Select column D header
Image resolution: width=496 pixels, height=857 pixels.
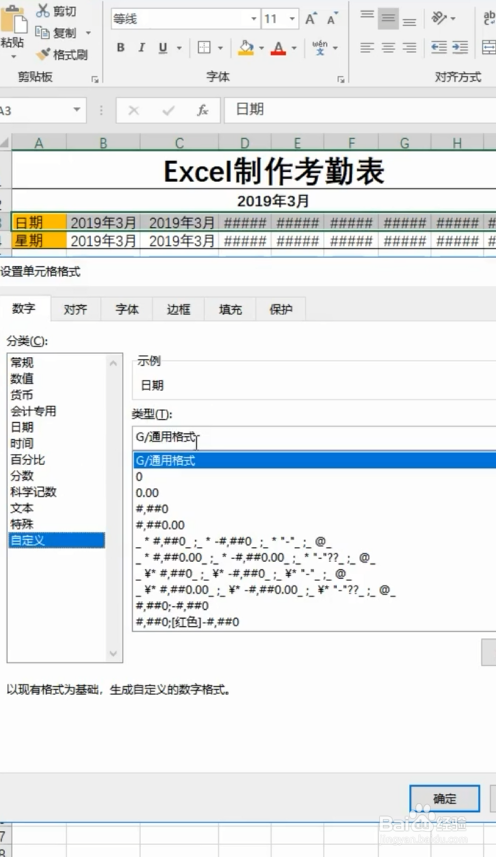point(244,143)
